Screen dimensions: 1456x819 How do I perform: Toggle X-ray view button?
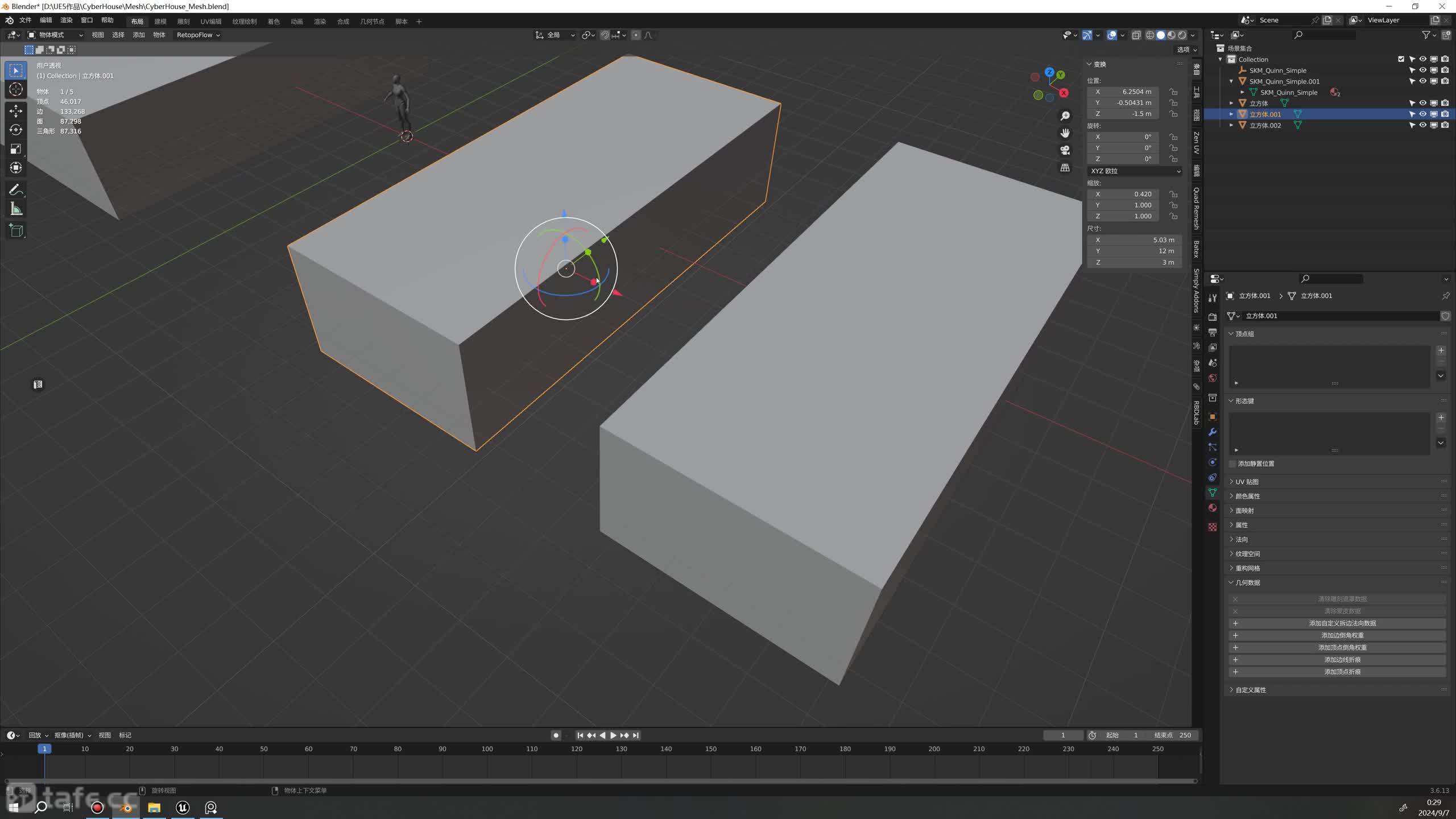(x=1136, y=35)
